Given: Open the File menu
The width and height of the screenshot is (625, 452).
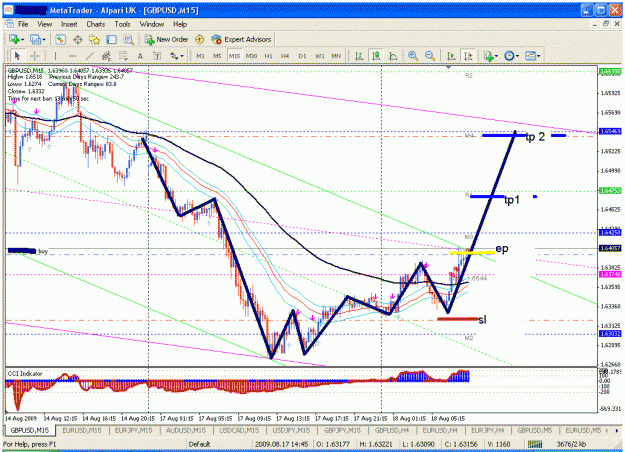Looking at the screenshot, I should [23, 24].
